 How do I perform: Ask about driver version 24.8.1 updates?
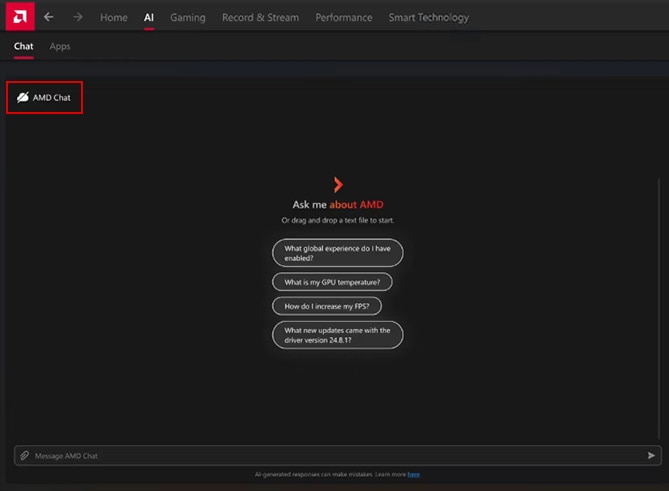pos(337,335)
